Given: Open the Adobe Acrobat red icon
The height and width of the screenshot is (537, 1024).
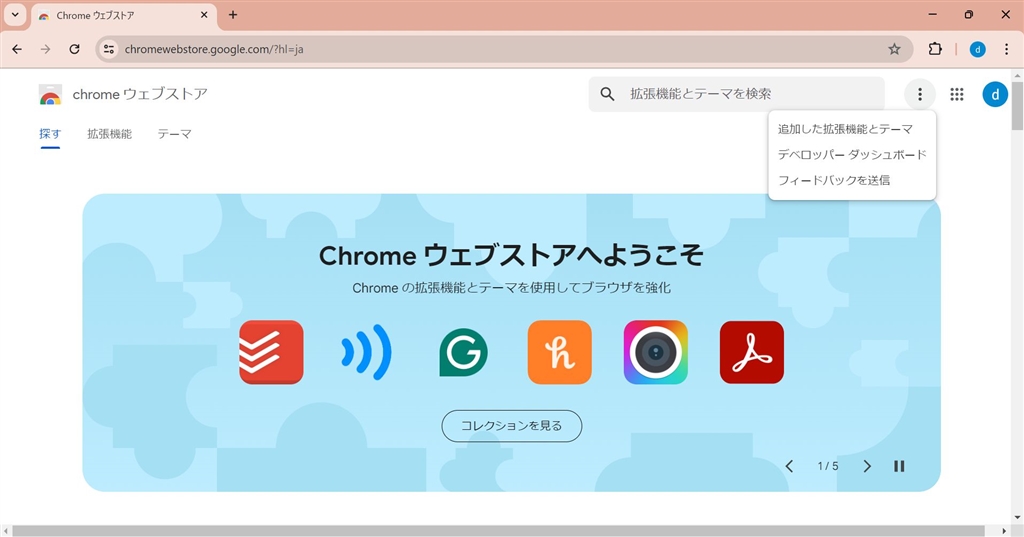Looking at the screenshot, I should [x=752, y=352].
